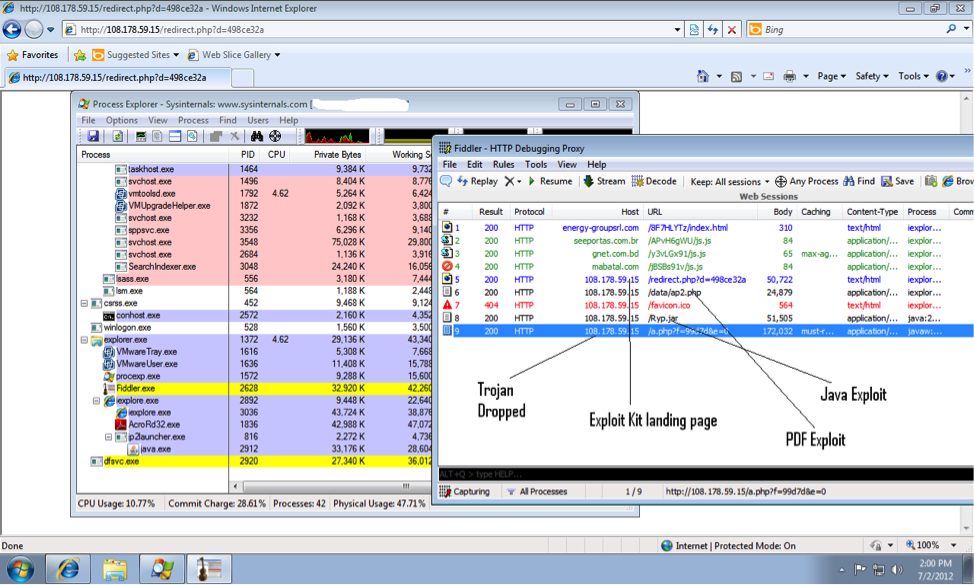
Task: Click the refresh icon beside the address bar
Action: tap(712, 29)
